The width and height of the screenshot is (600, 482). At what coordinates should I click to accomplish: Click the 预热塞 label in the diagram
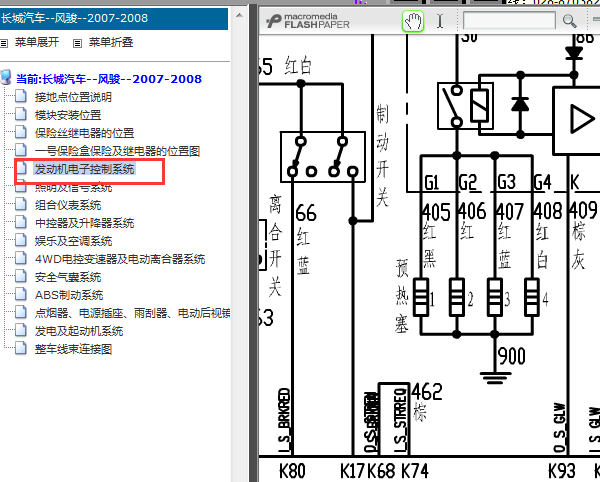(402, 296)
